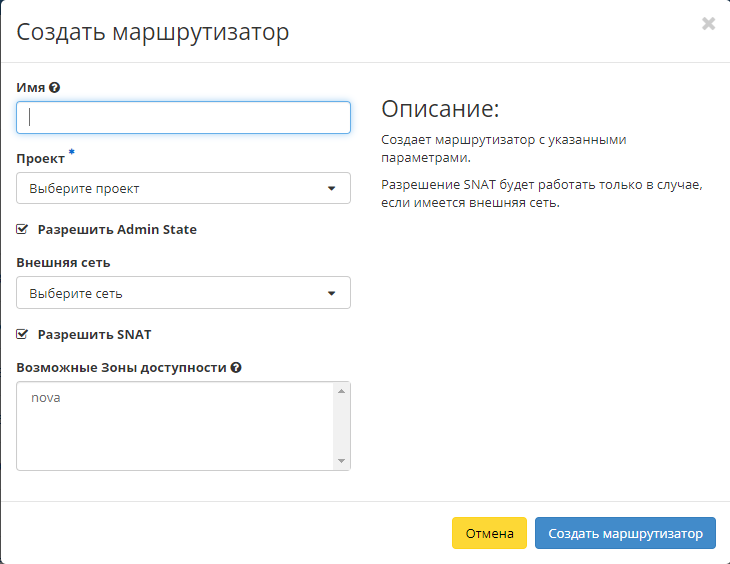
Task: Click scroll down arrow in zones list
Action: [x=342, y=461]
